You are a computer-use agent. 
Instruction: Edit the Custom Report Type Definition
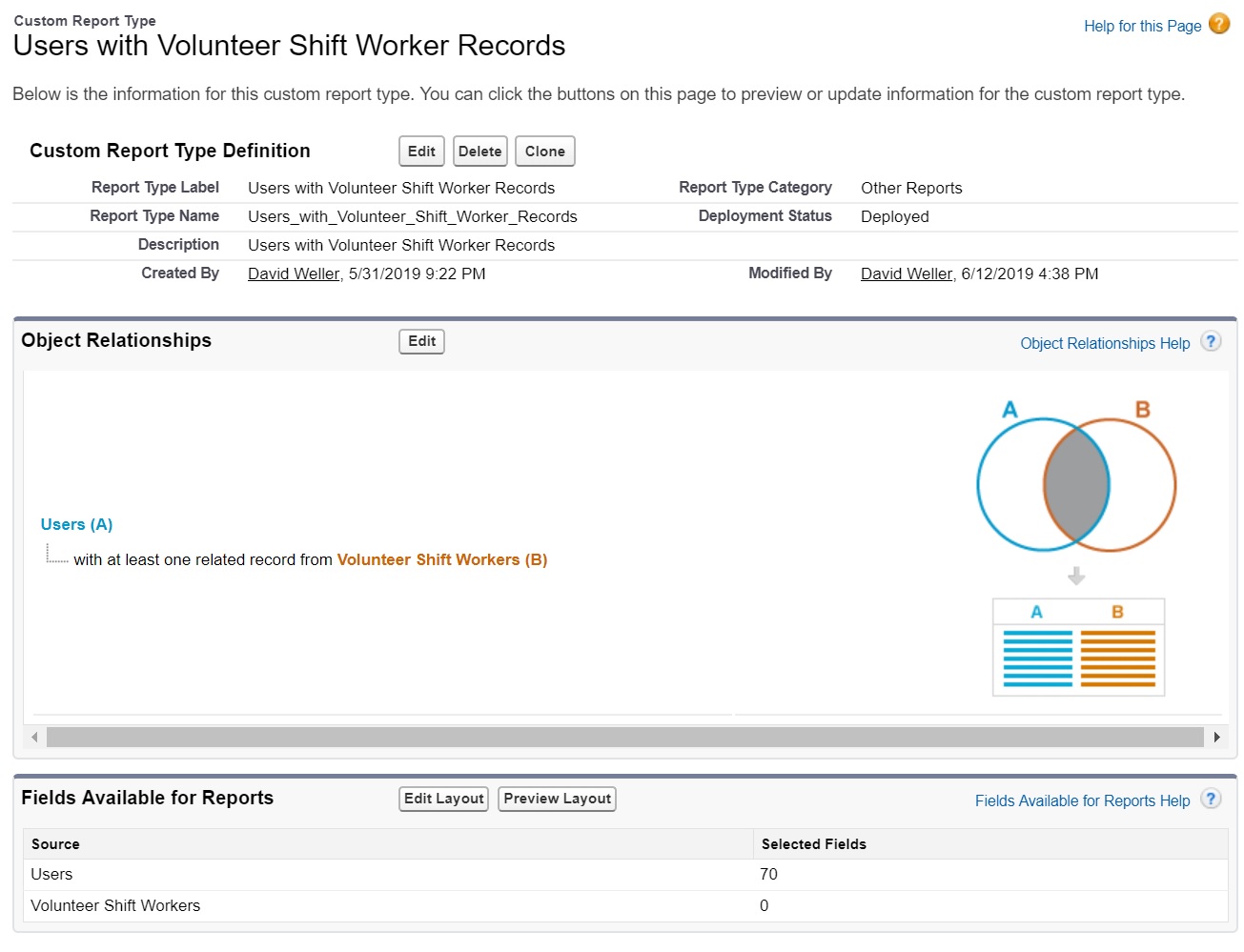[421, 152]
